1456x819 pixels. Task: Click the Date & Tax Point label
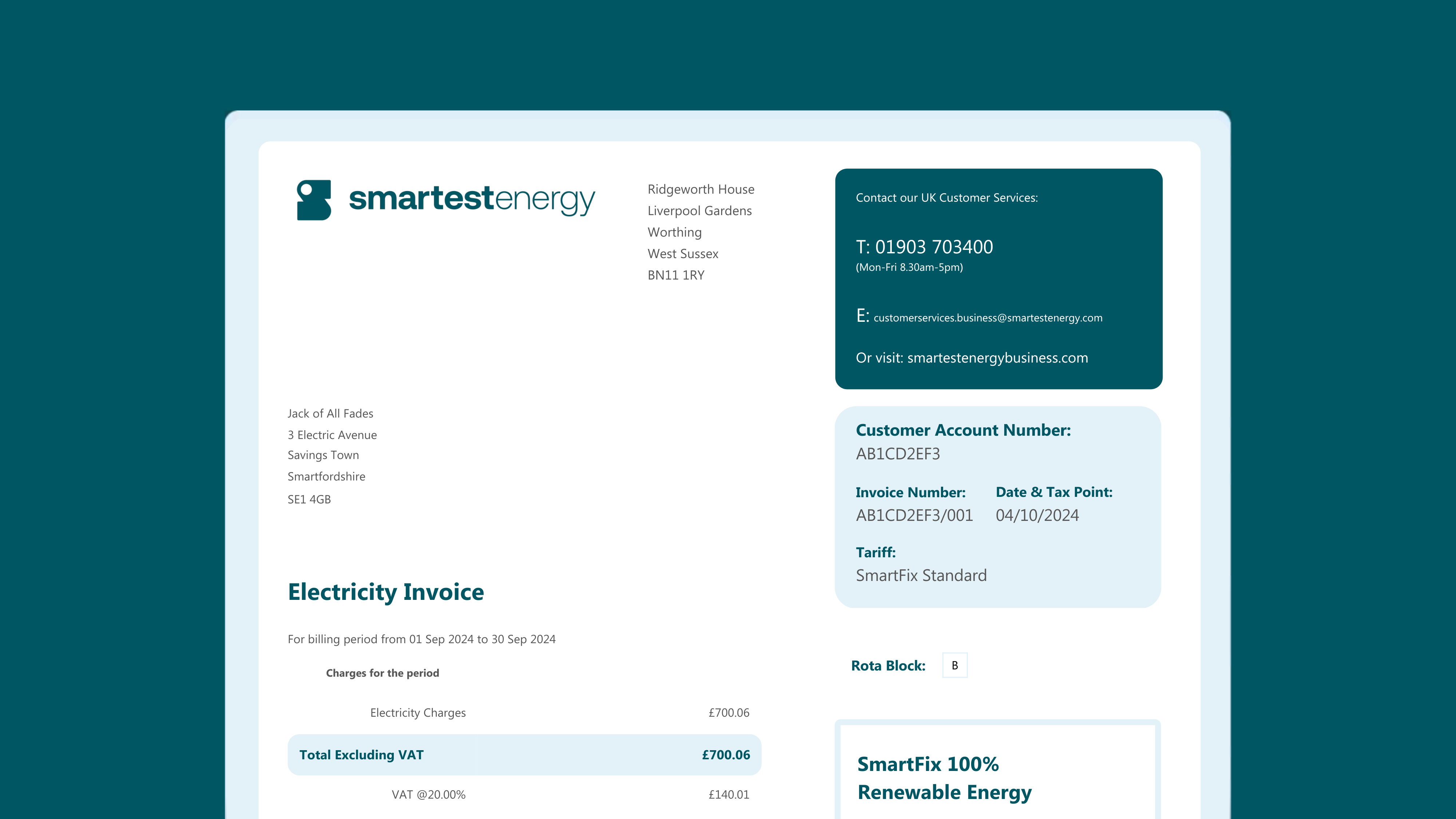(x=1053, y=492)
